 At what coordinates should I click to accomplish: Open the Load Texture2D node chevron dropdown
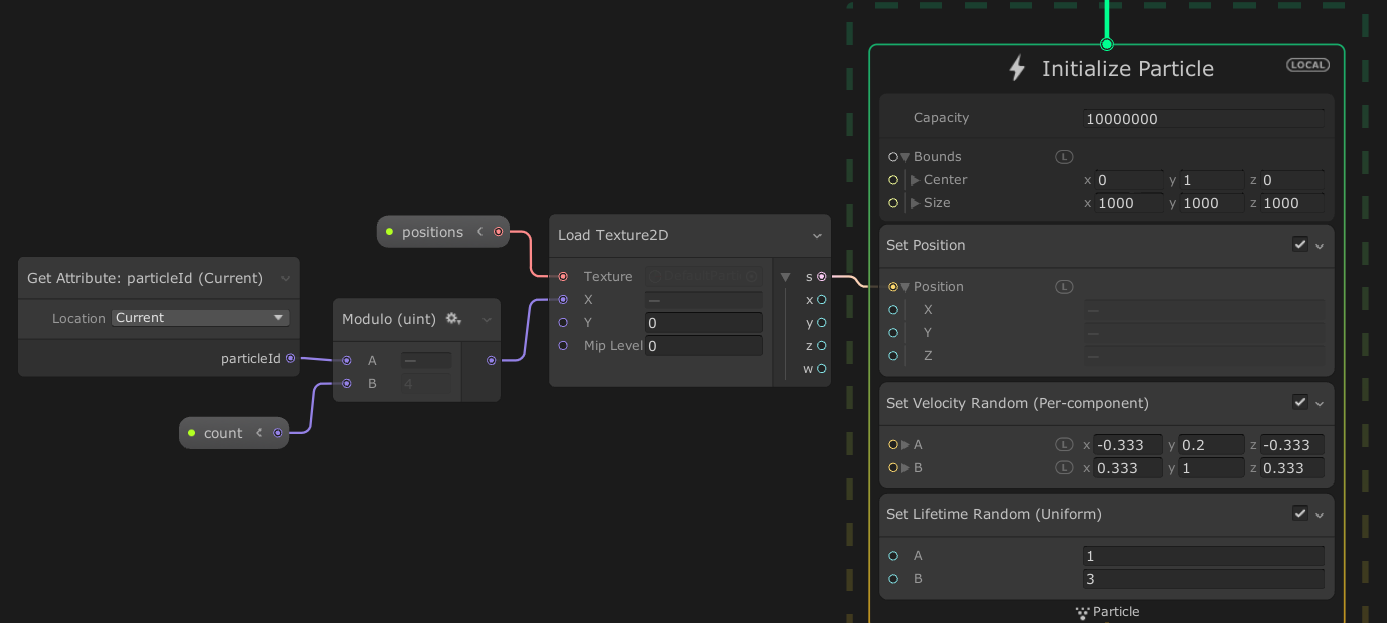tap(818, 235)
